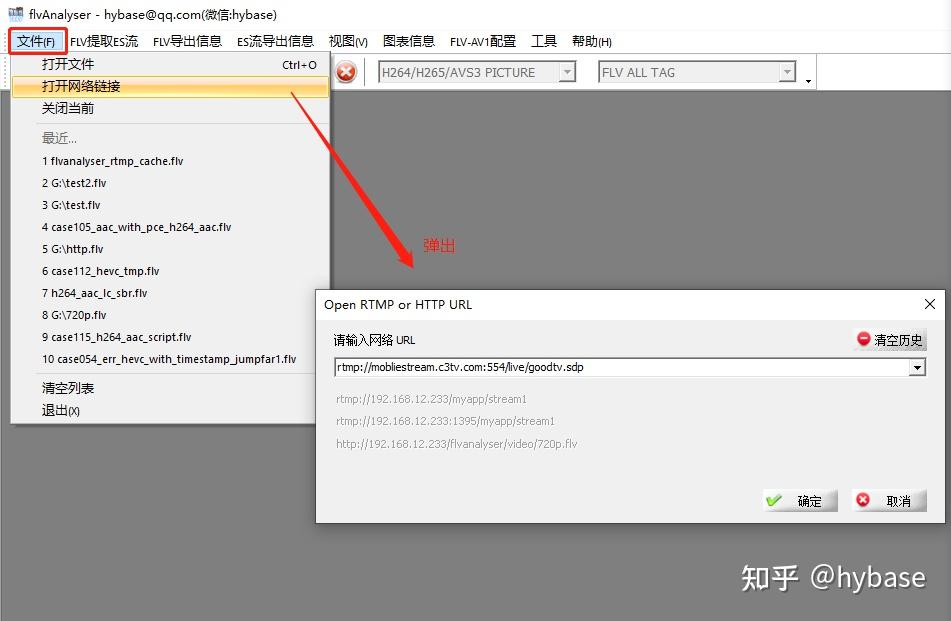
Task: Open the 工具 menu
Action: [543, 41]
